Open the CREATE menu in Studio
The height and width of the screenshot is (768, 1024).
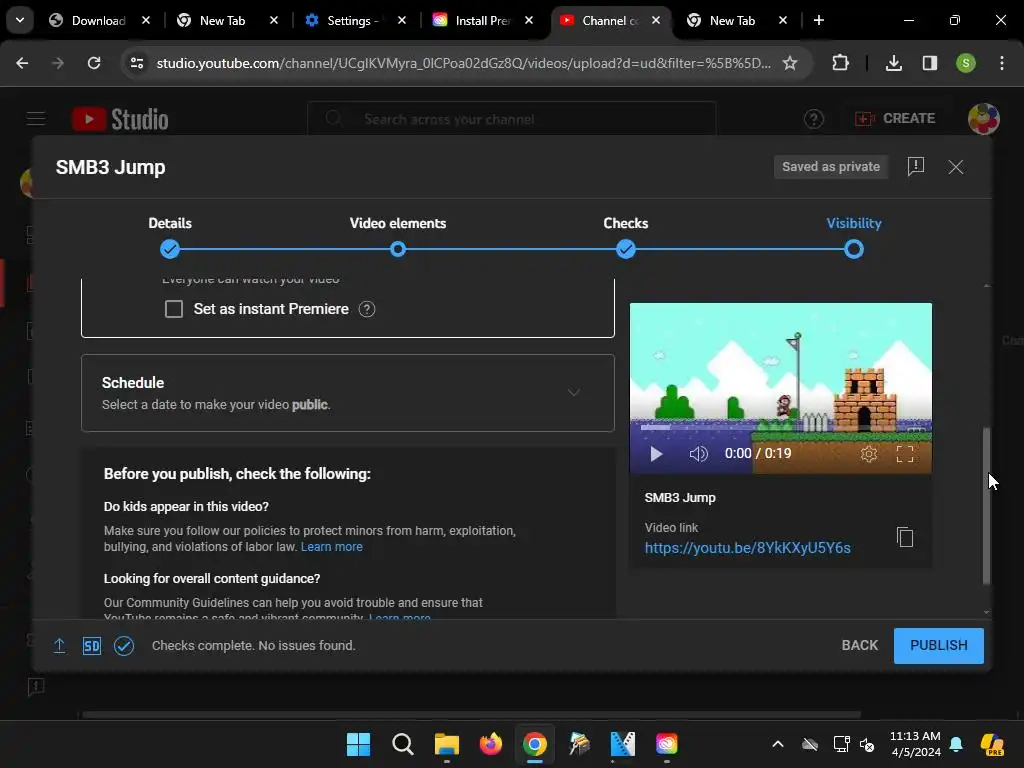coord(895,118)
